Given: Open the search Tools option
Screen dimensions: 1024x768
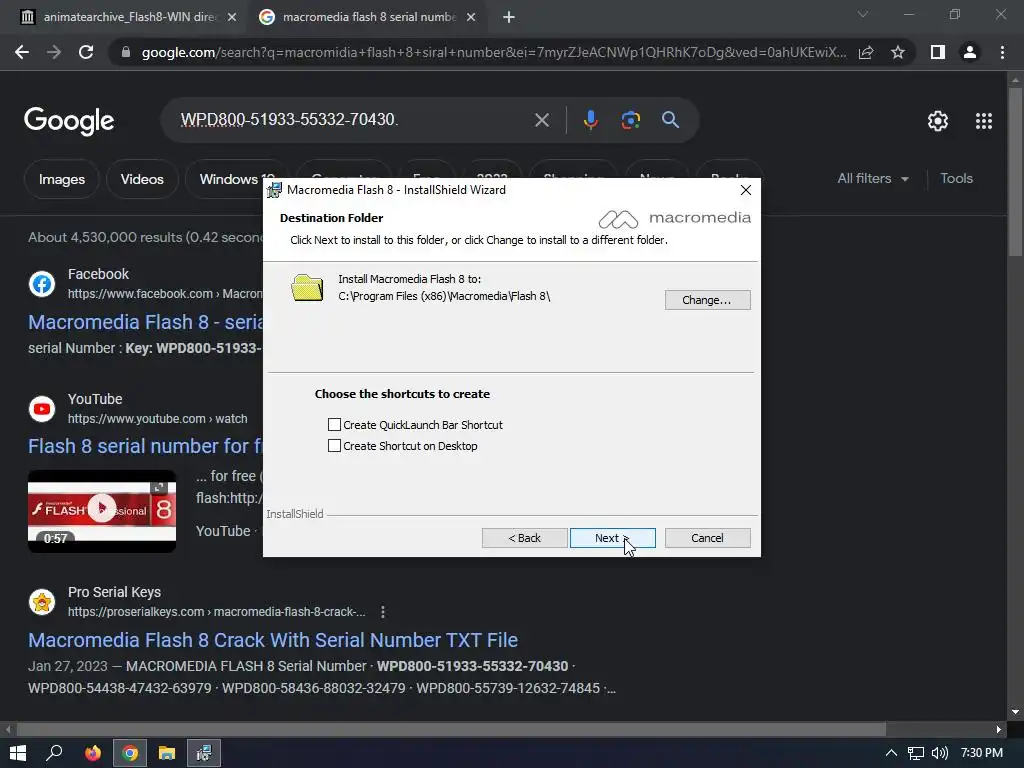Looking at the screenshot, I should (x=956, y=178).
